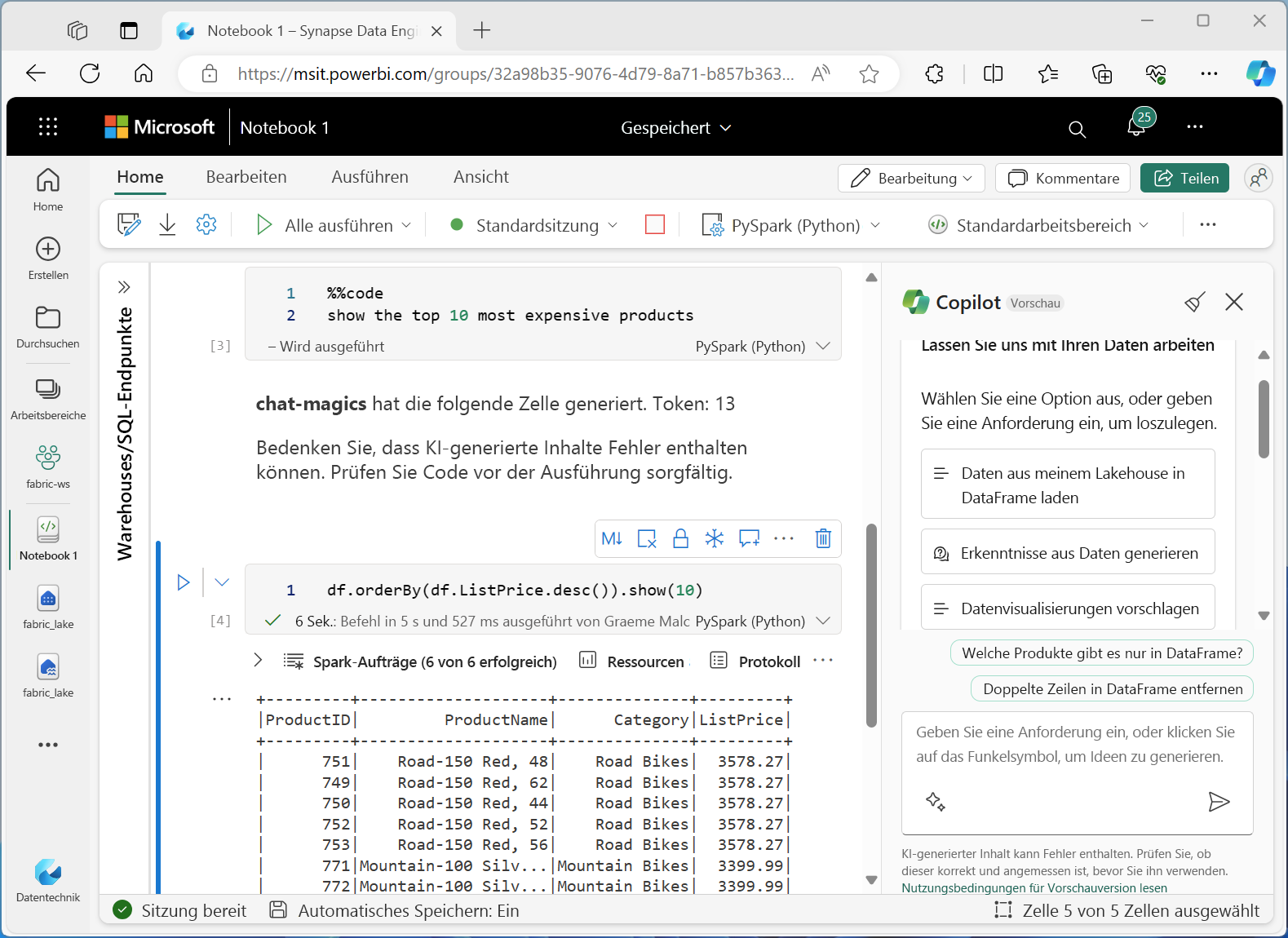Open Datentechnik experience switcher

(48, 880)
